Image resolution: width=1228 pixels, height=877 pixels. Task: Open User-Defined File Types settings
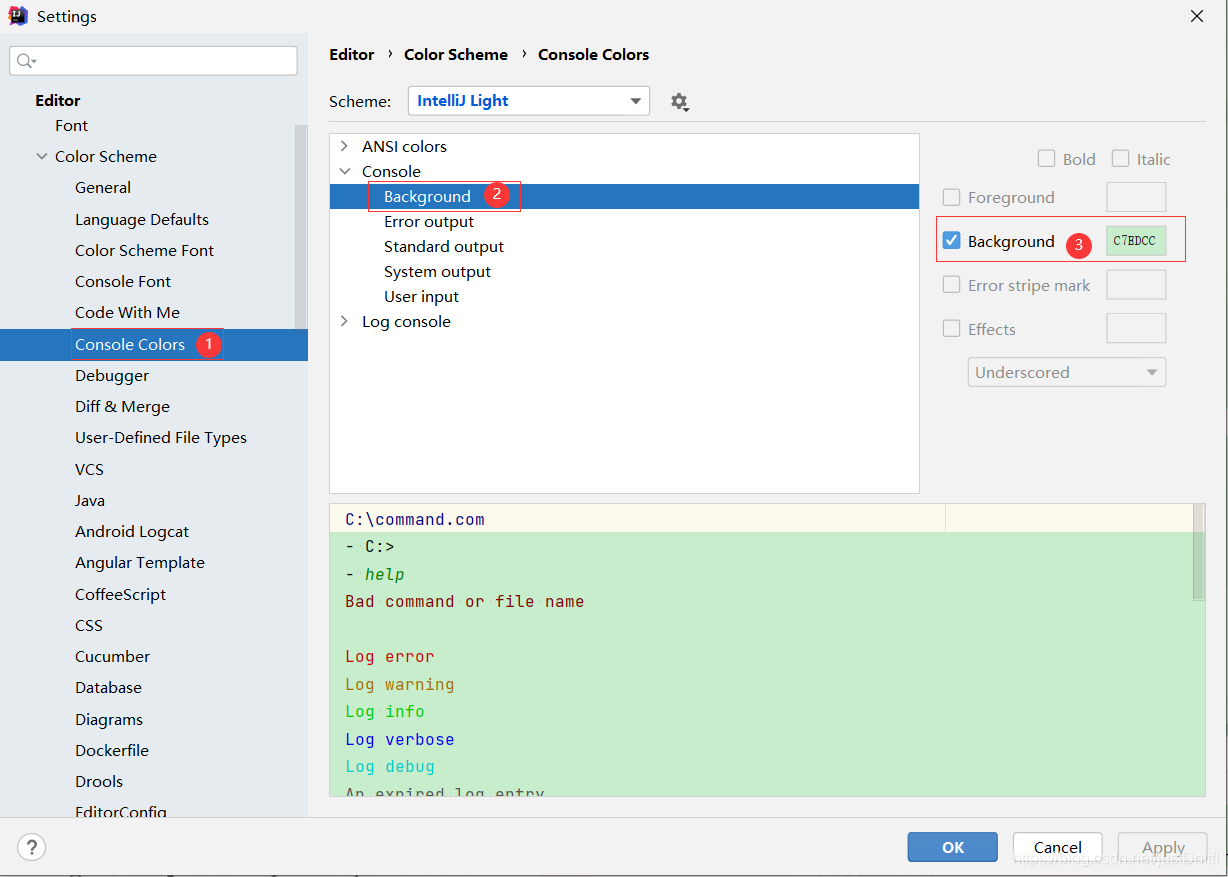[x=161, y=437]
